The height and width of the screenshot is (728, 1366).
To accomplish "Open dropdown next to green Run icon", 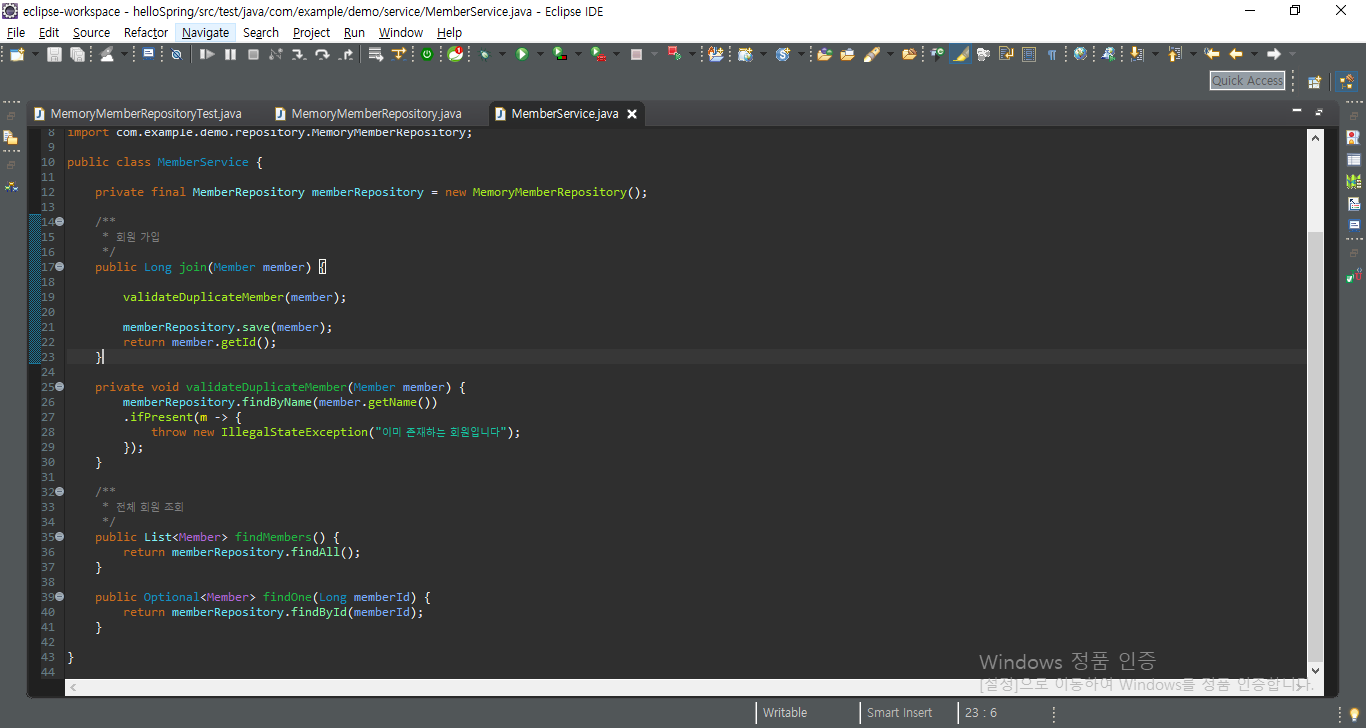I will point(540,54).
